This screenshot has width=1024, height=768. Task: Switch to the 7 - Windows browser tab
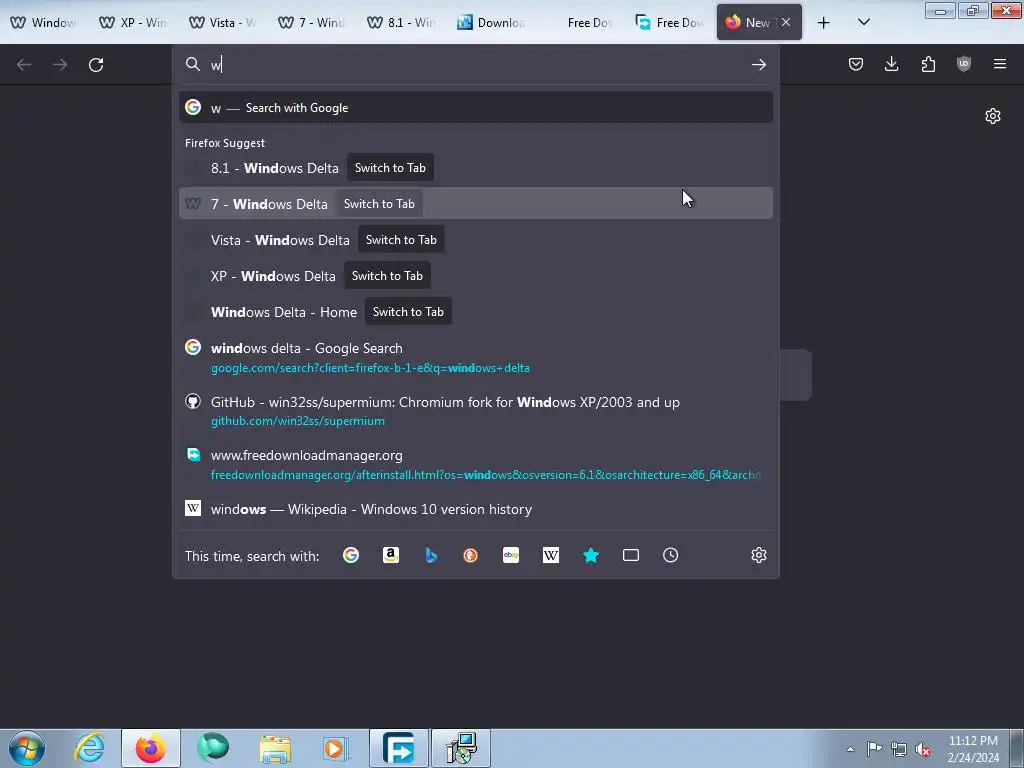312,22
